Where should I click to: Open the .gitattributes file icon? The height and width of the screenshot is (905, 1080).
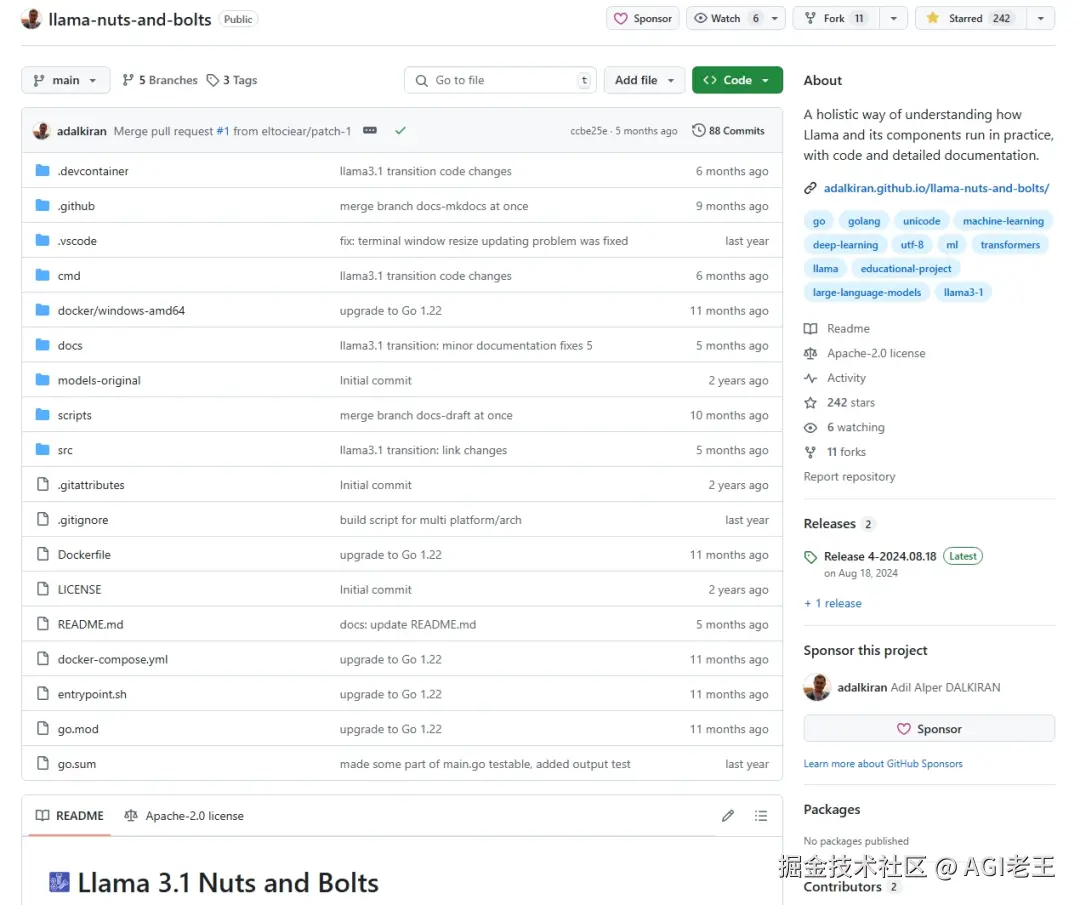coord(43,485)
